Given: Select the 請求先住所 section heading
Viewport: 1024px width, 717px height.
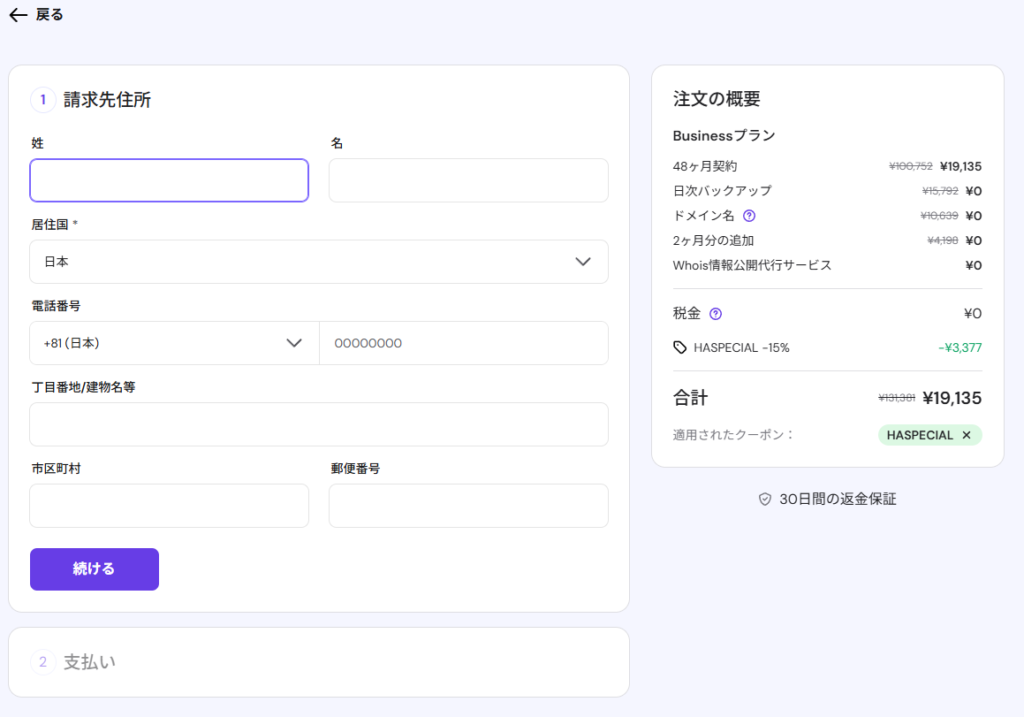Looking at the screenshot, I should coord(108,100).
